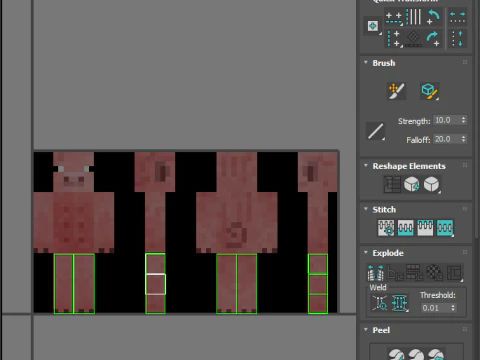Click the Flatten custom icon
The height and width of the screenshot is (360, 480).
click(455, 273)
